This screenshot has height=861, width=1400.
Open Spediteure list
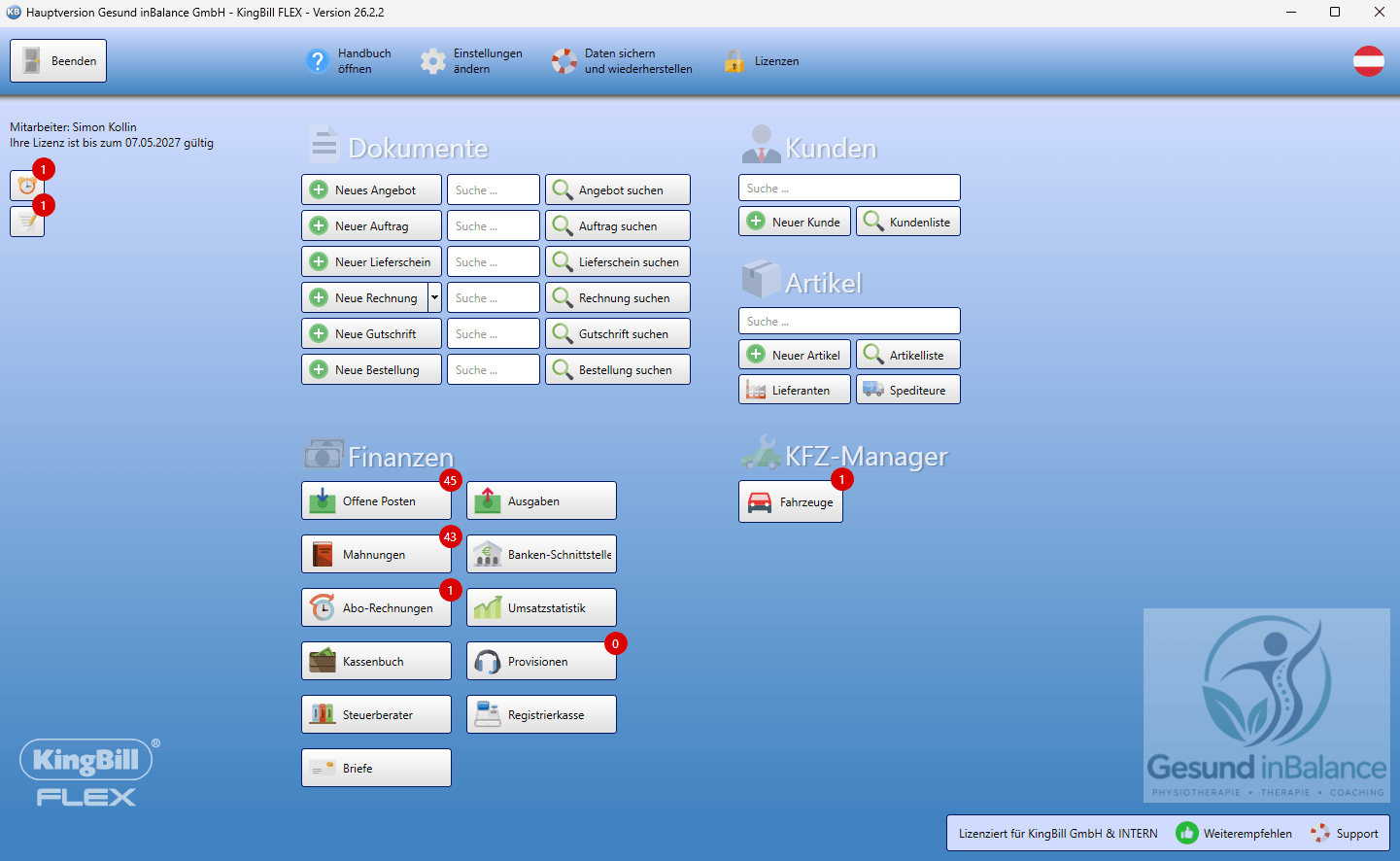tap(908, 390)
